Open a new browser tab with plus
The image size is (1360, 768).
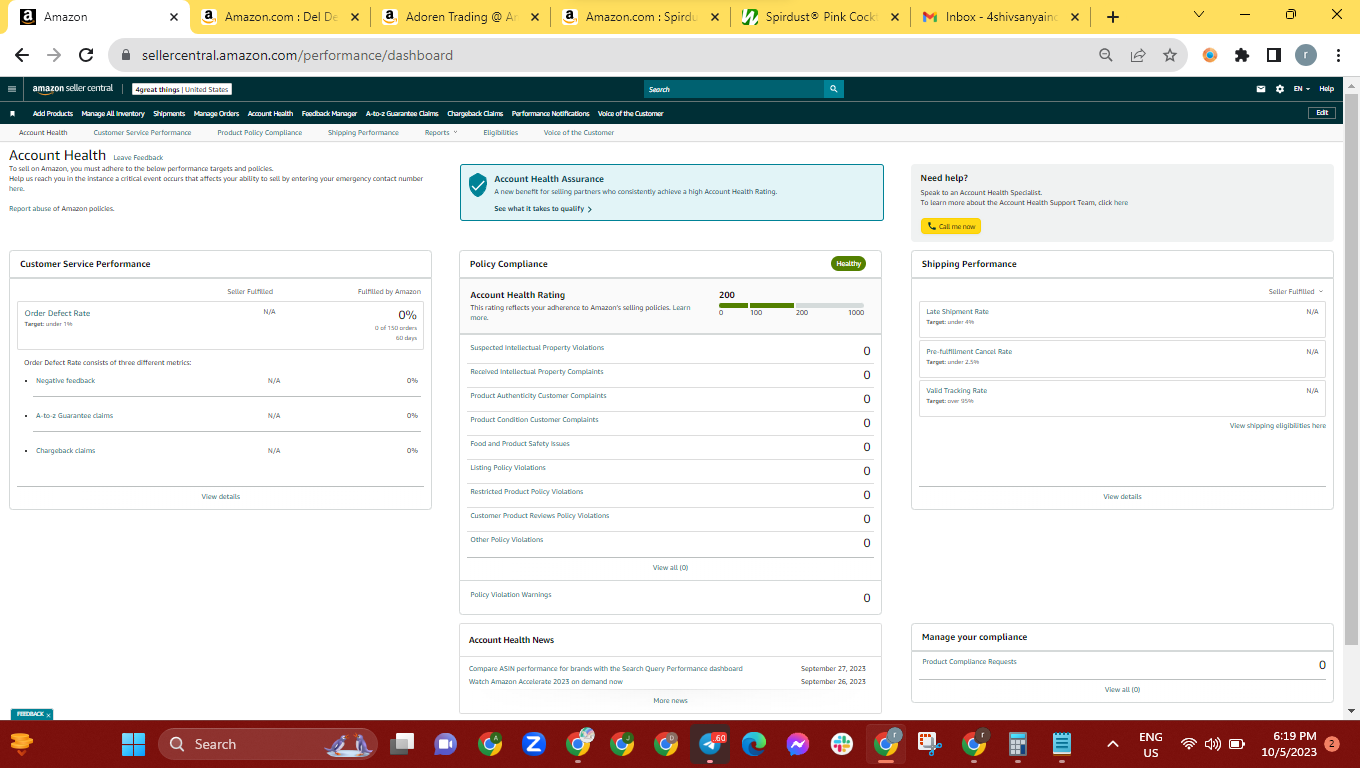(x=1113, y=17)
